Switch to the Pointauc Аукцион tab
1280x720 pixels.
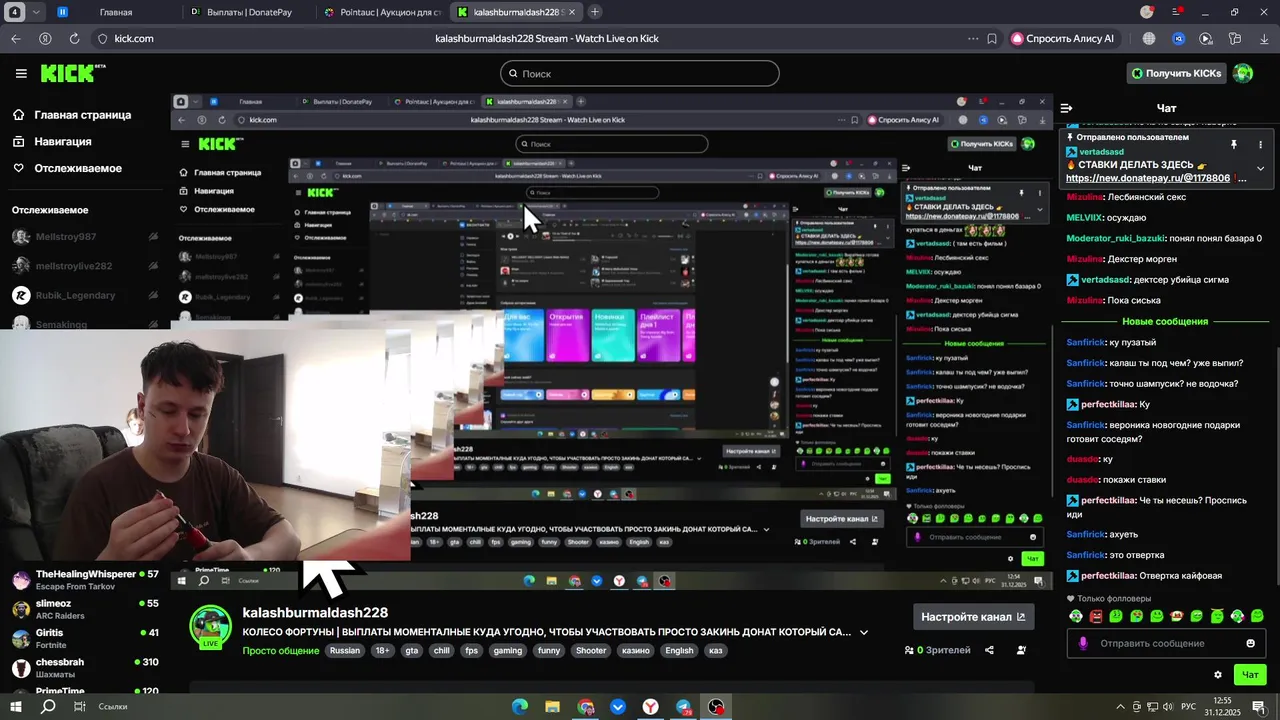[384, 12]
